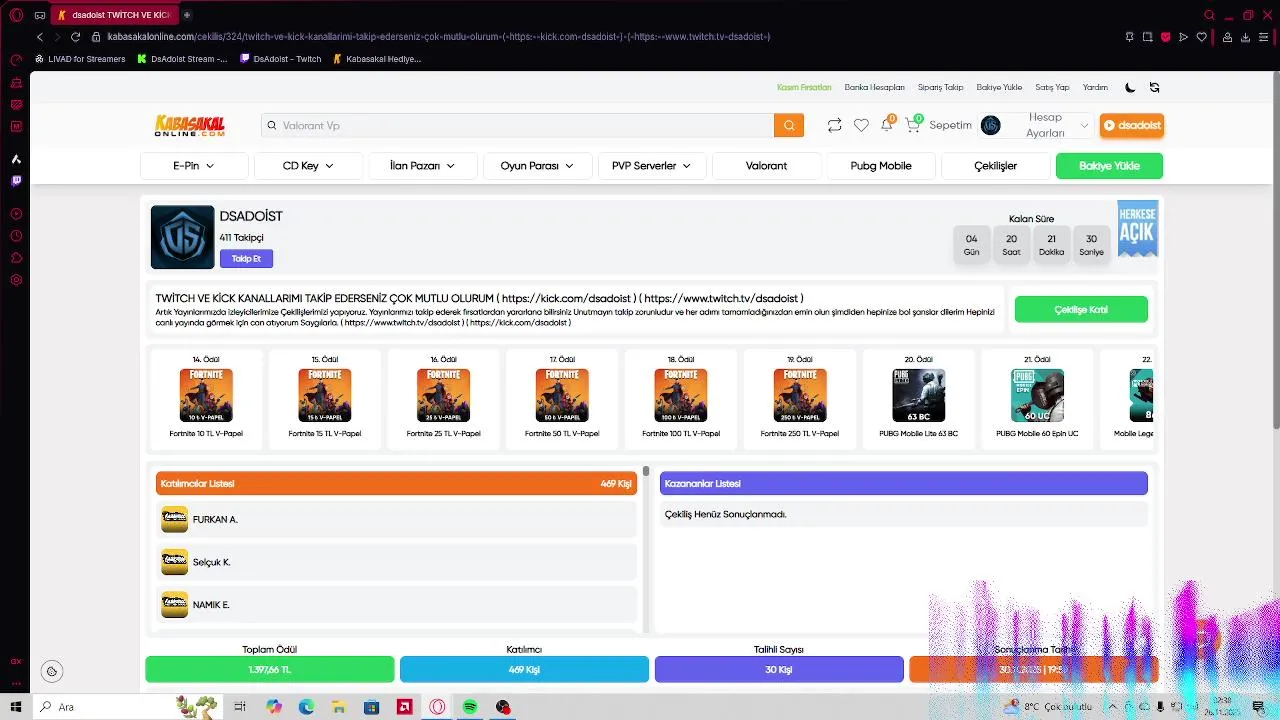
Task: Toggle dark mode moon icon
Action: (1130, 87)
